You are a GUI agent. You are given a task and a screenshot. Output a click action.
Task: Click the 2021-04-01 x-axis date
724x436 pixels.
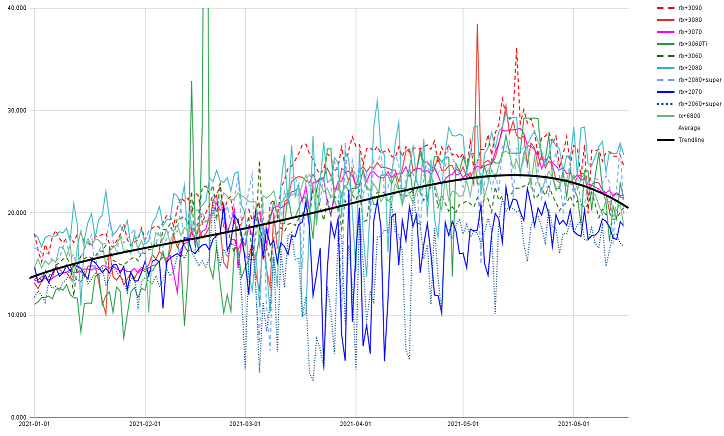(x=356, y=424)
